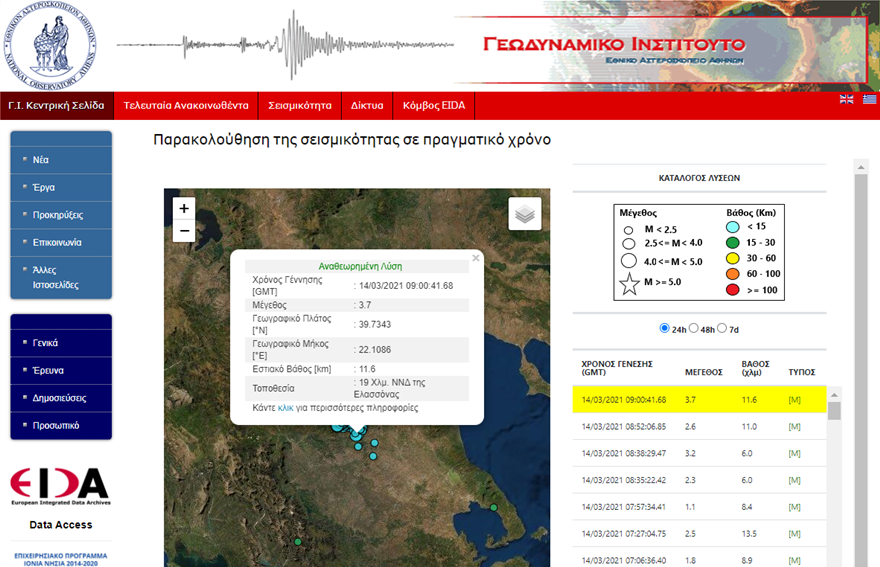Open the Σεισμικότητα menu
880x567 pixels.
(301, 105)
